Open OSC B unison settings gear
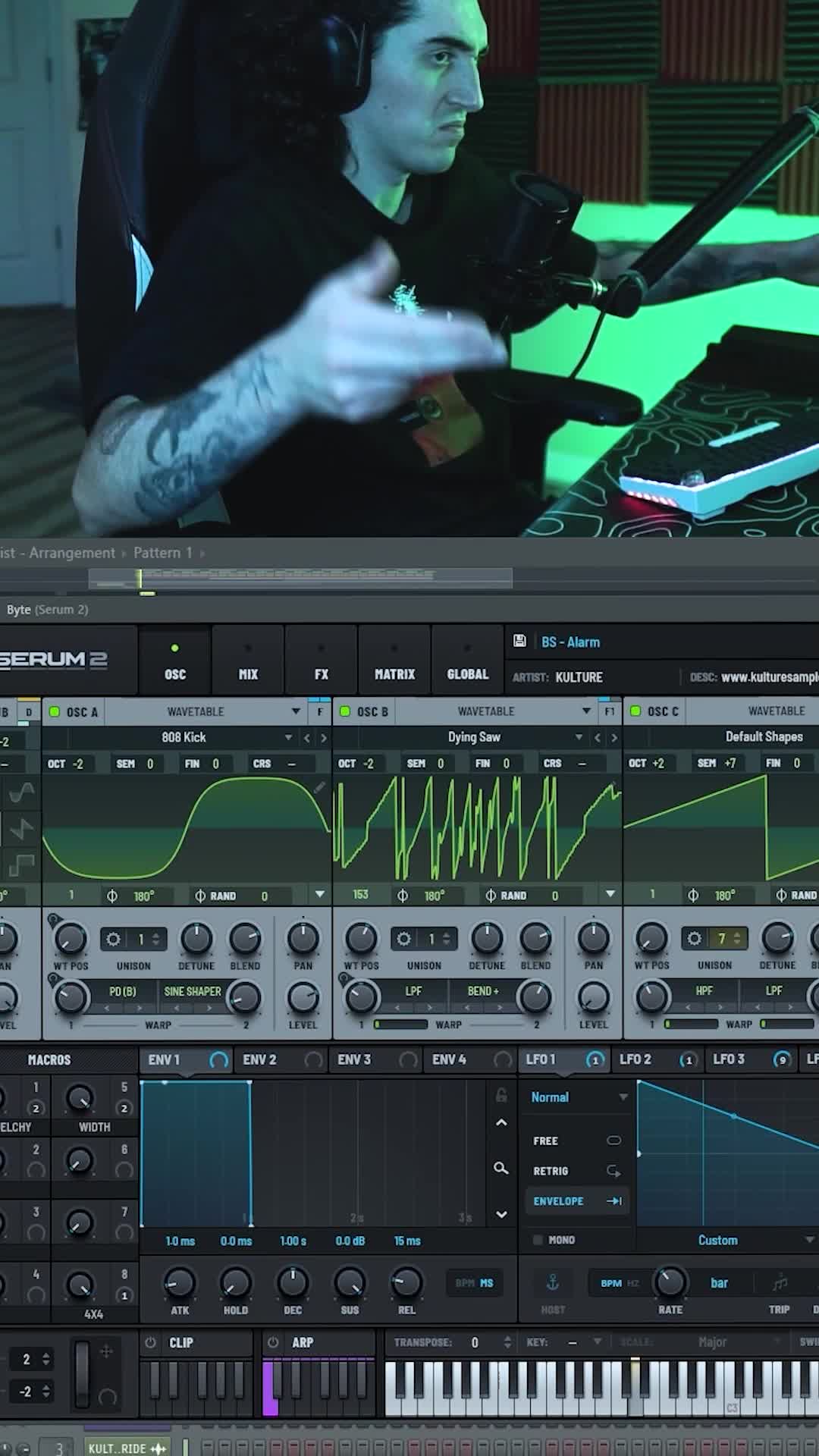The height and width of the screenshot is (1456, 819). tap(403, 939)
